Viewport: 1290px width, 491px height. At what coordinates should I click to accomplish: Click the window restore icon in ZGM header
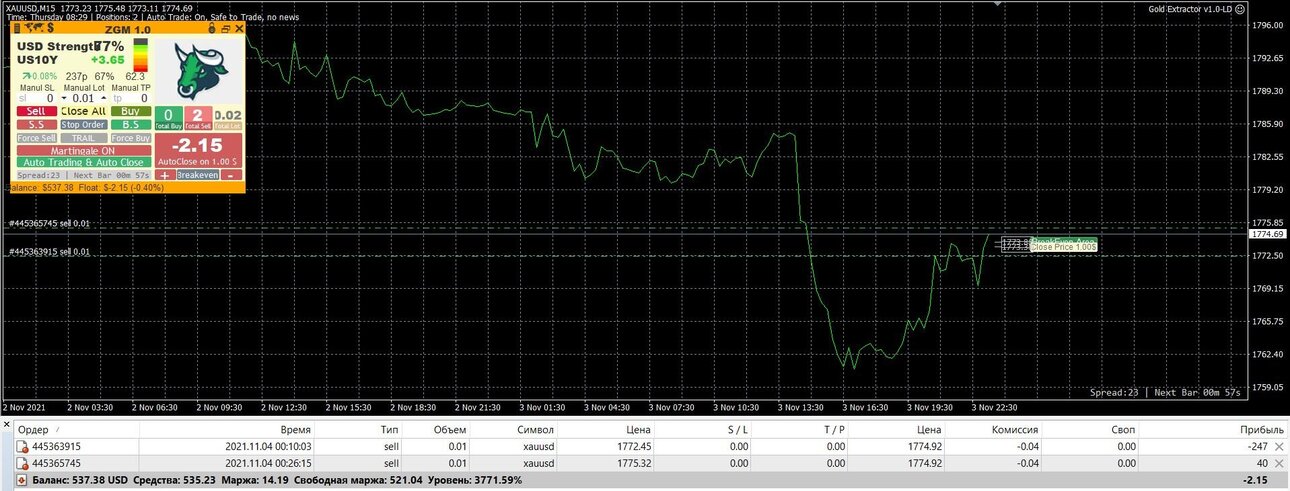point(225,28)
